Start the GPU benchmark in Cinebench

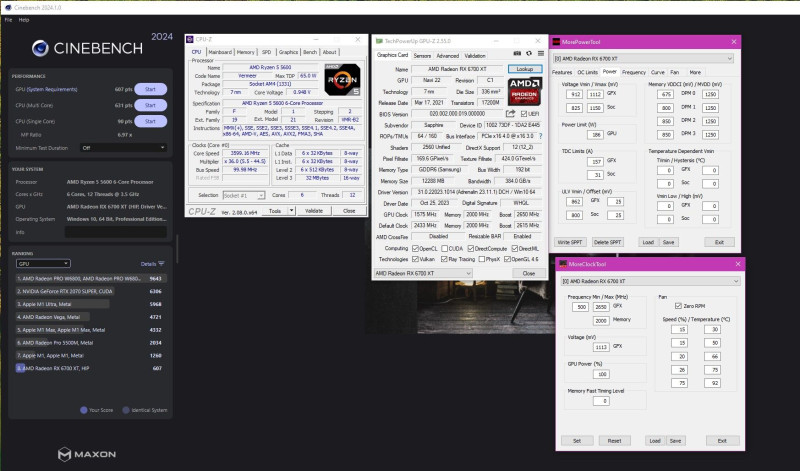coord(151,89)
